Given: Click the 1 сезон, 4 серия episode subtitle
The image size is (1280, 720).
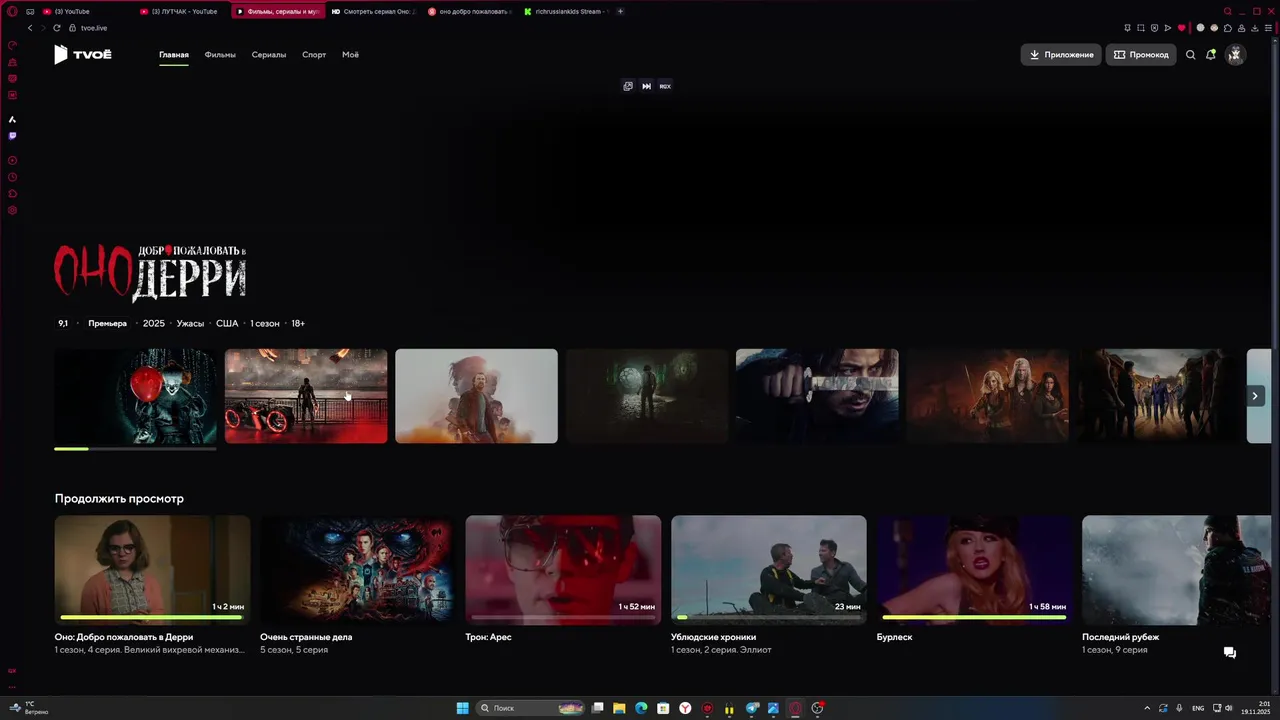Looking at the screenshot, I should coord(150,650).
